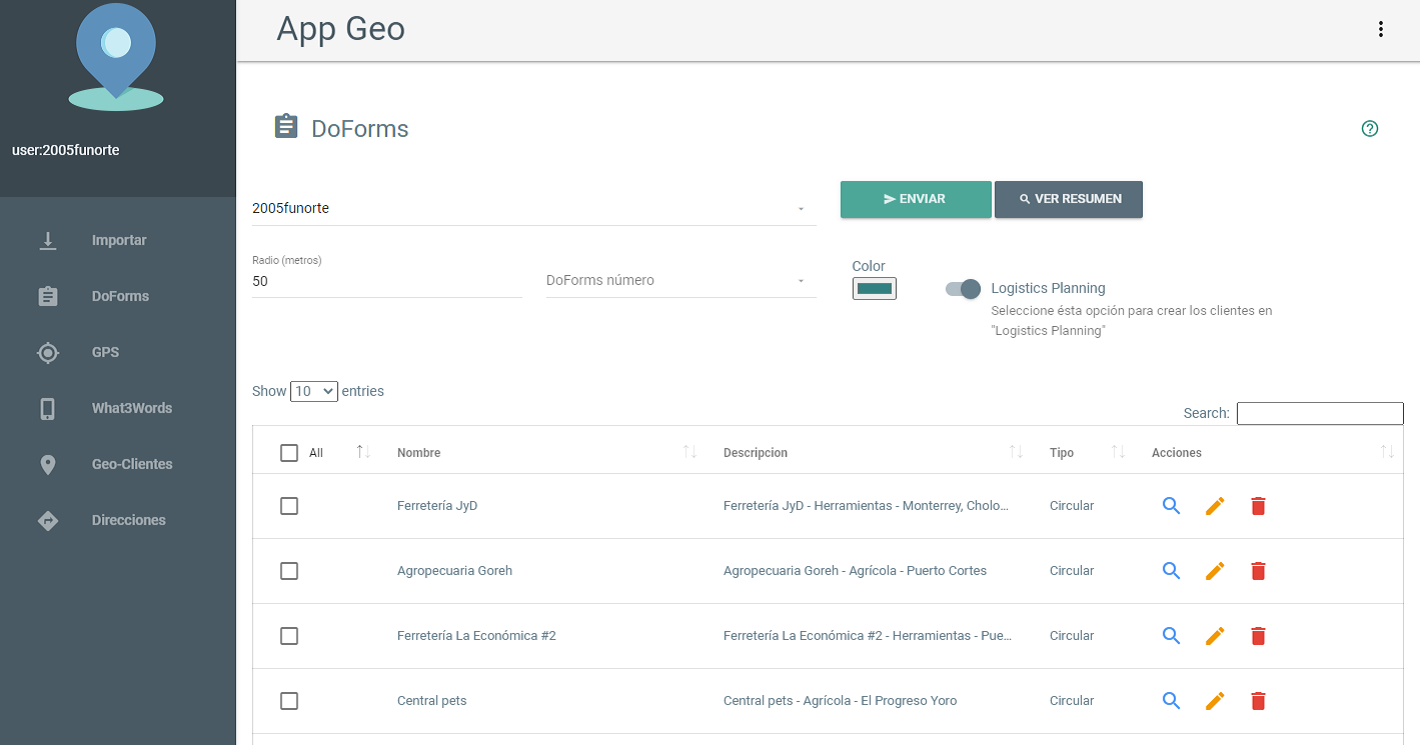Open the three-dot menu in header
The height and width of the screenshot is (745, 1420).
point(1381,29)
